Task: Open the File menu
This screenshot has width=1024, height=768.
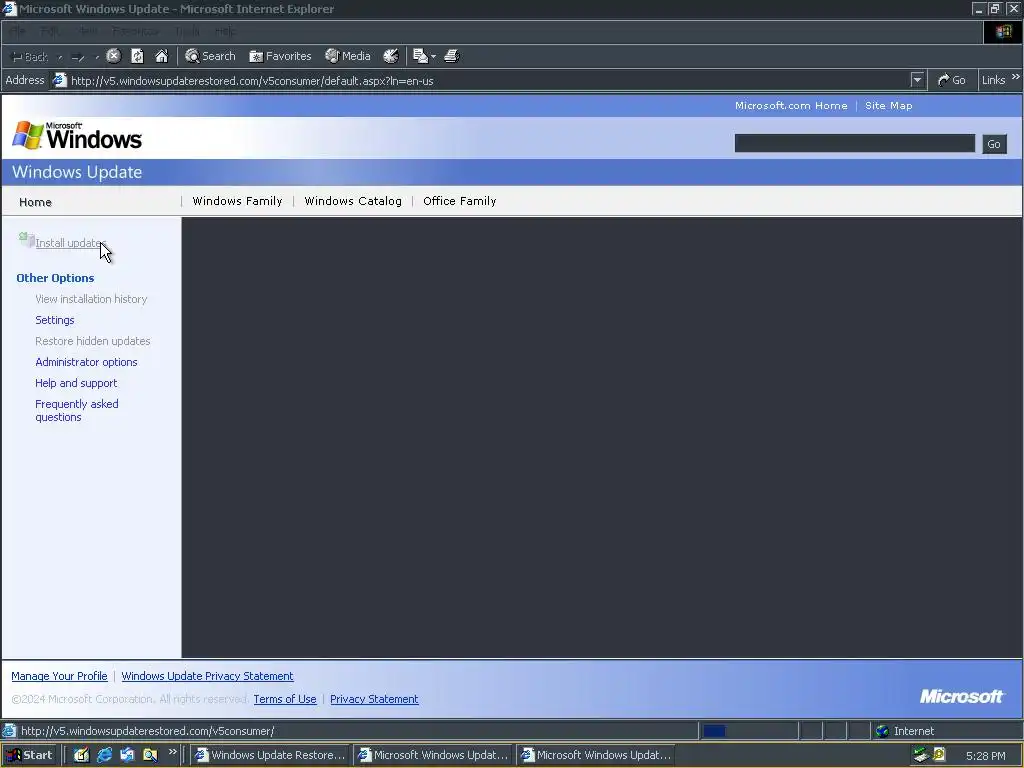Action: (17, 31)
